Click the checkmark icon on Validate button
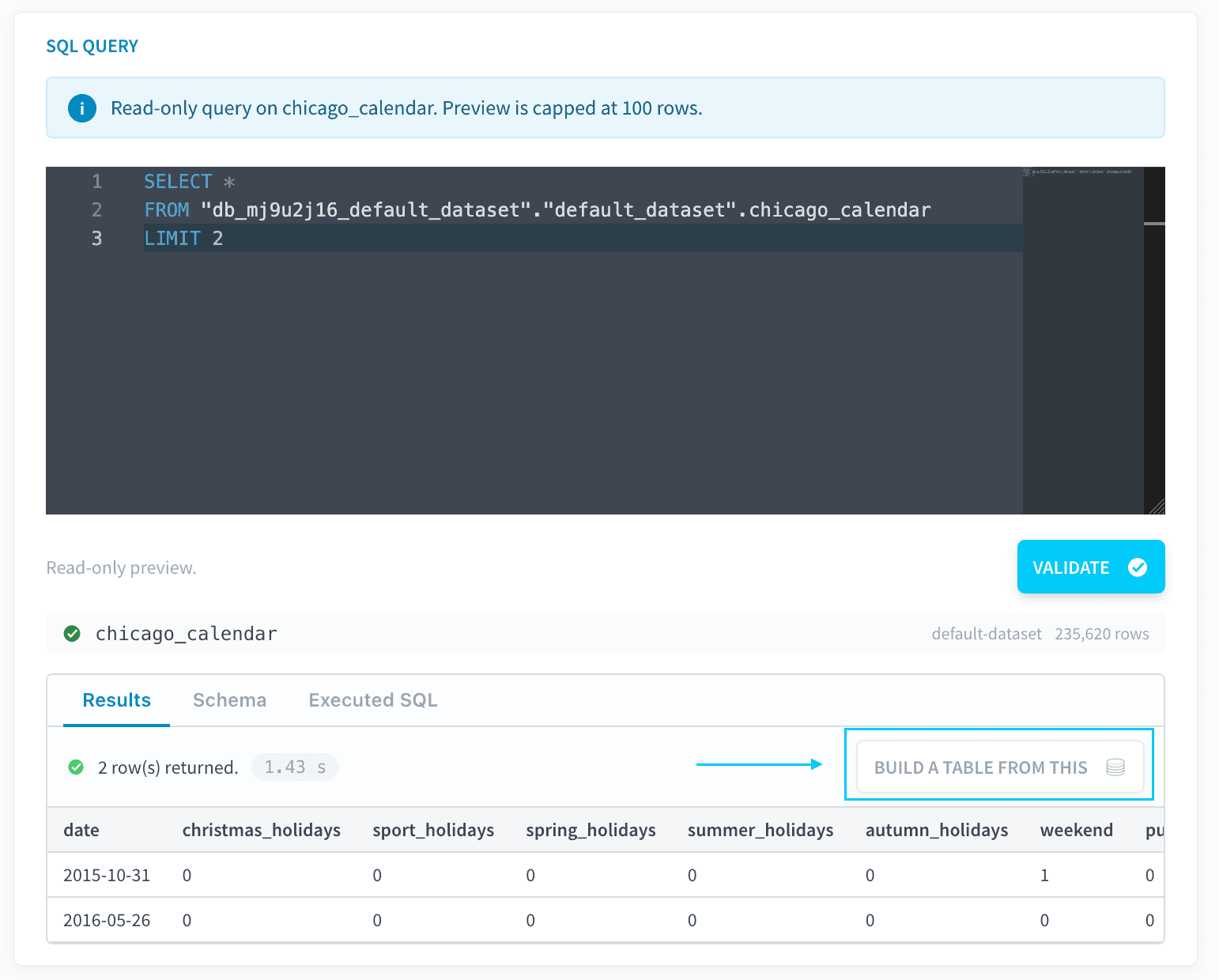 coord(1138,567)
